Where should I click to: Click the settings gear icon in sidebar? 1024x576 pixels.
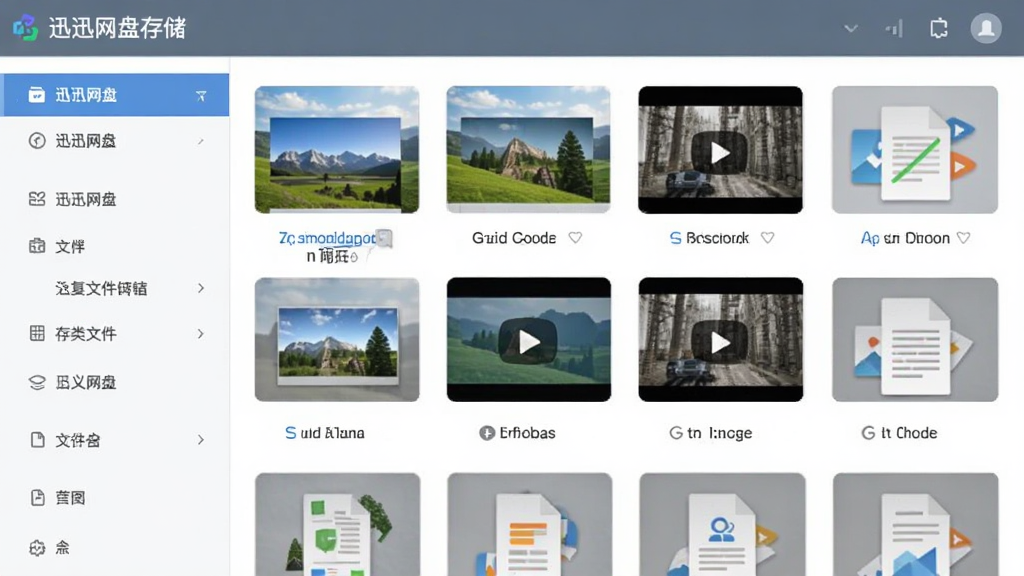click(37, 547)
